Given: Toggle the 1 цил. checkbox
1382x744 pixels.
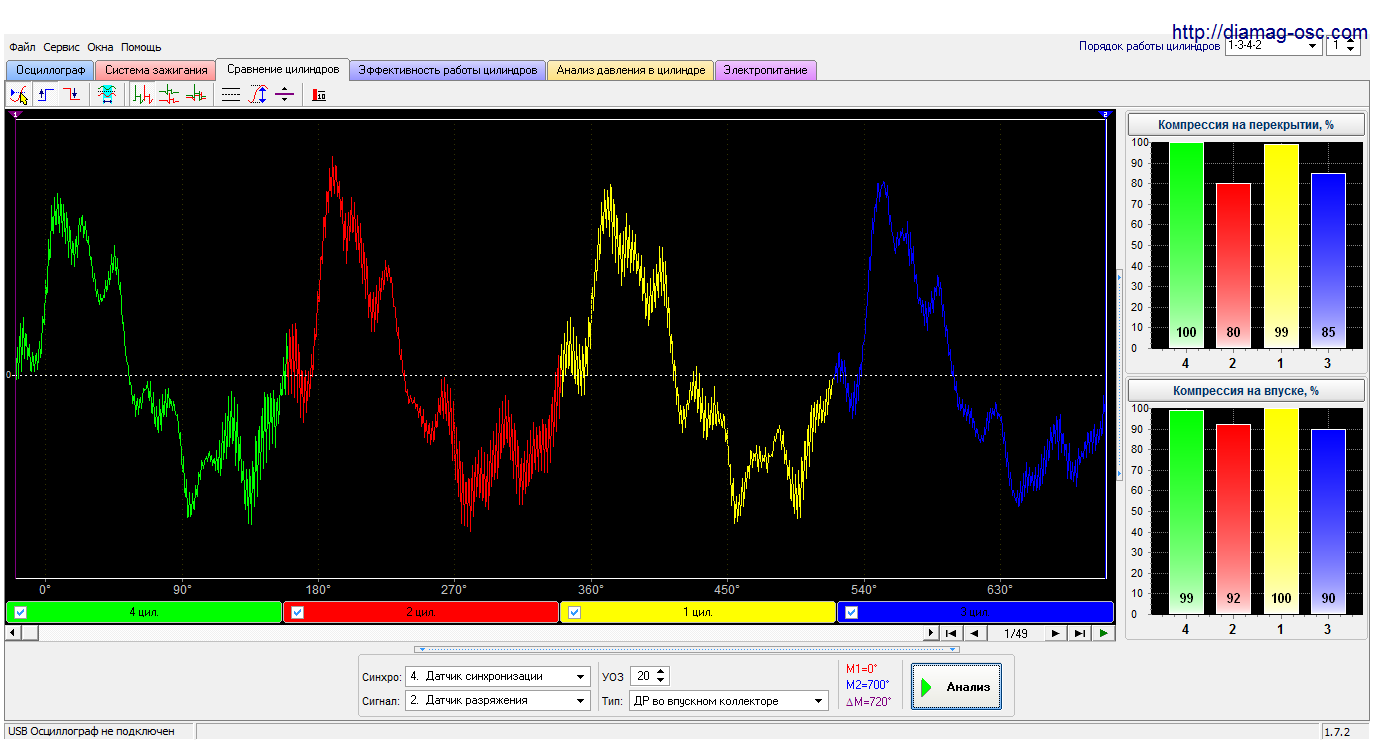Looking at the screenshot, I should [574, 612].
